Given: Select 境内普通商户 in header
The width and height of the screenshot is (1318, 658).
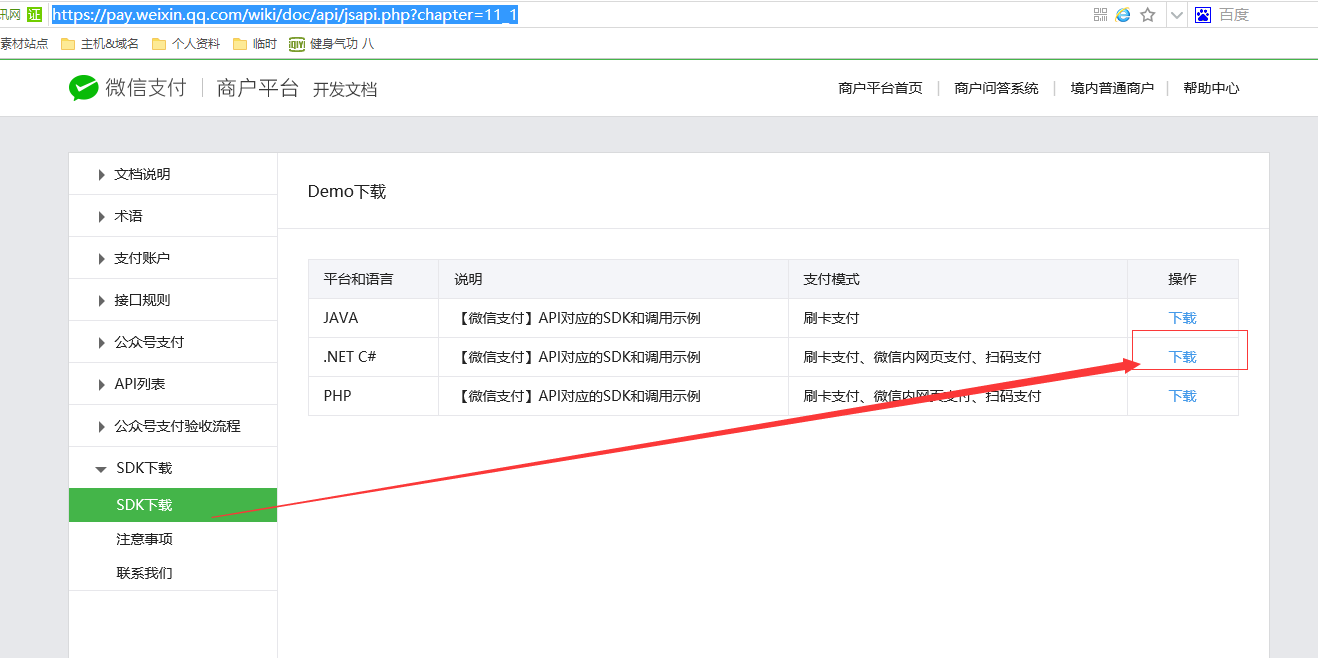Looking at the screenshot, I should pyautogui.click(x=1112, y=88).
